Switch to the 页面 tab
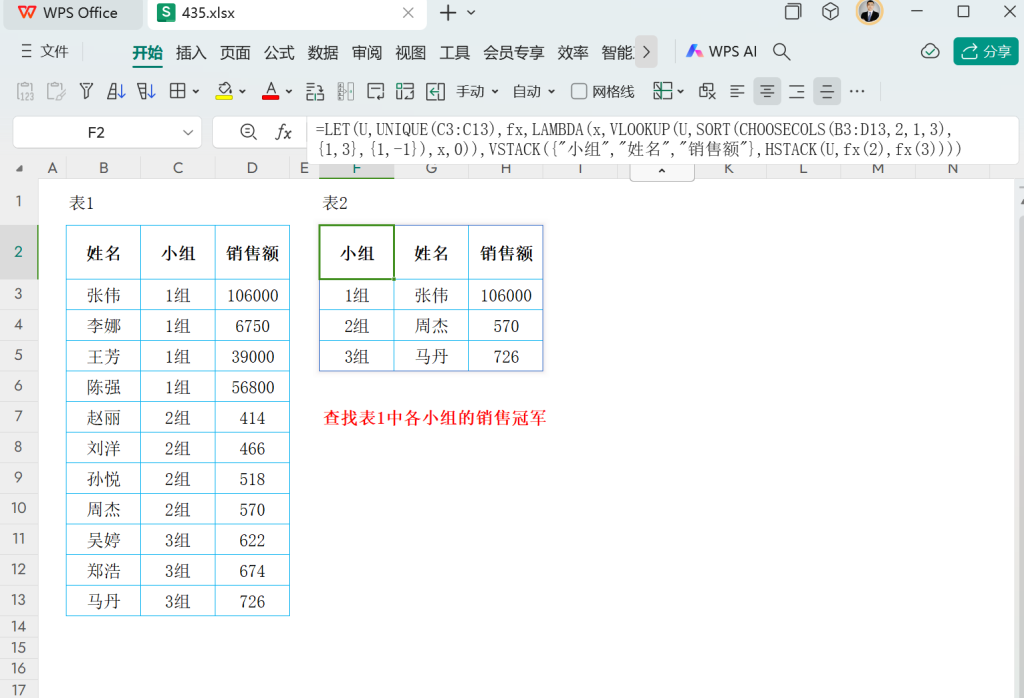Image resolution: width=1024 pixels, height=698 pixels. coord(235,52)
